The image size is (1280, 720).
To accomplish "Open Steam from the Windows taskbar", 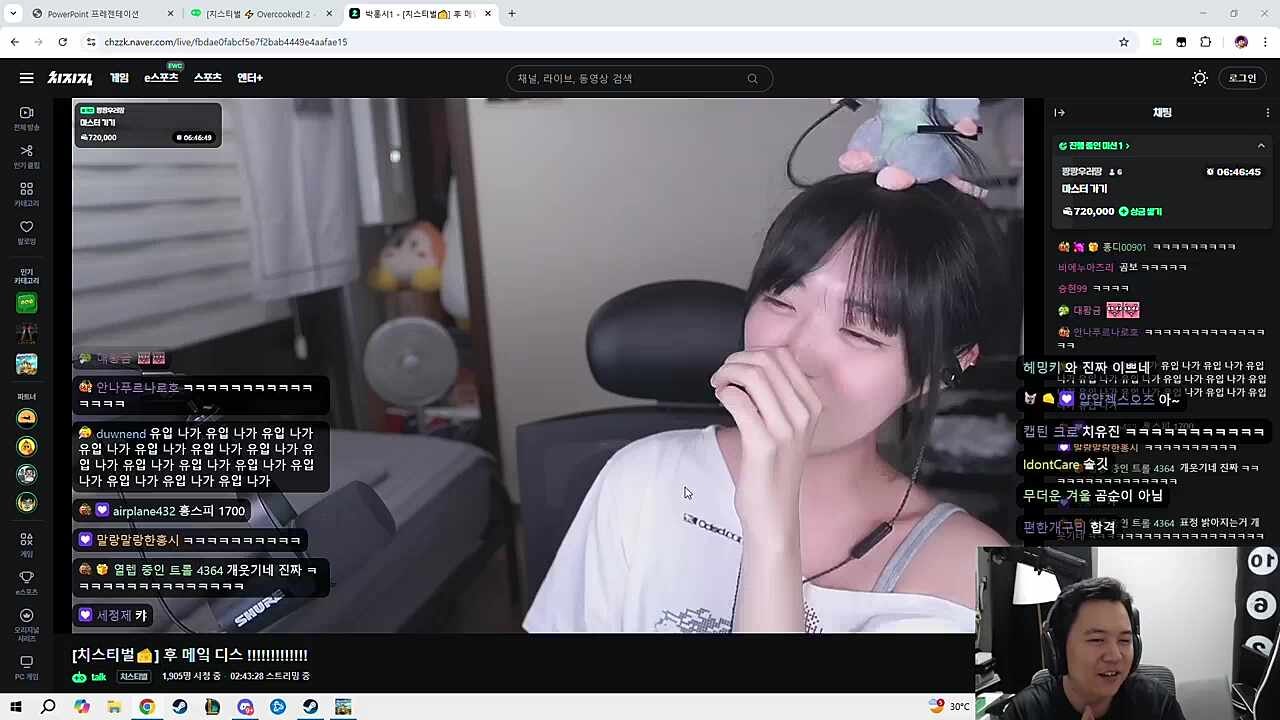I will pos(179,707).
